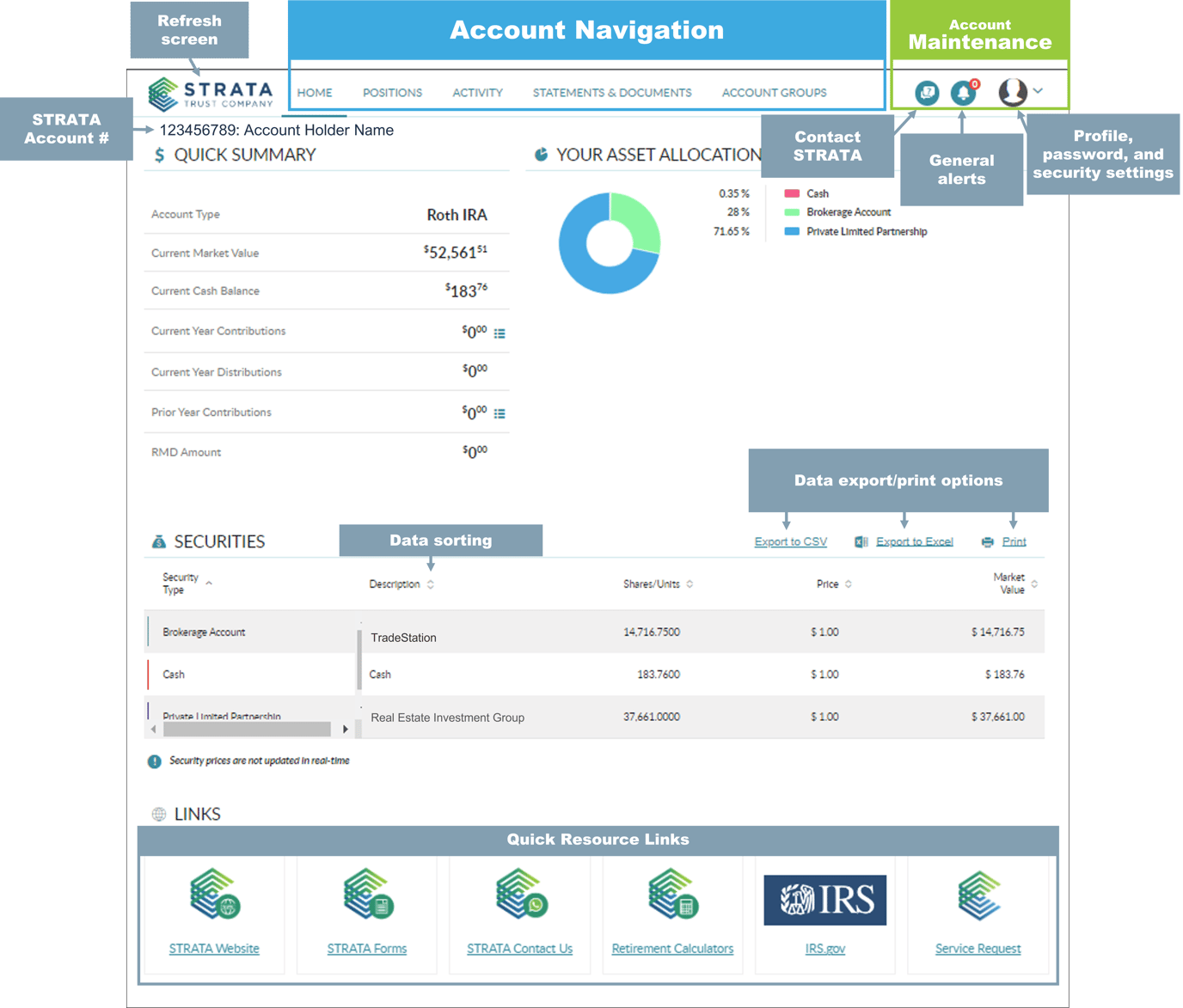Click the printer icon beside Print
This screenshot has height=1008, width=1183.
pyautogui.click(x=986, y=541)
